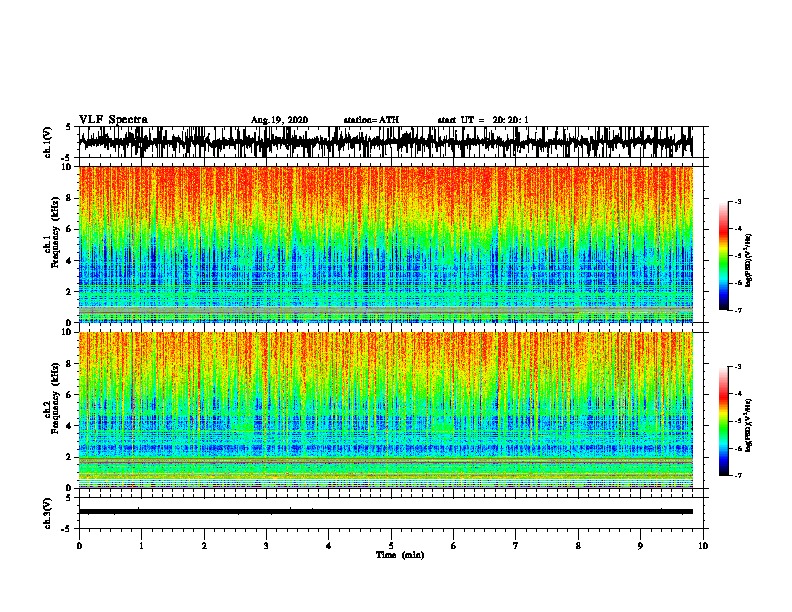Click time axis tick label "9"
792x612 pixels.
pyautogui.click(x=640, y=546)
